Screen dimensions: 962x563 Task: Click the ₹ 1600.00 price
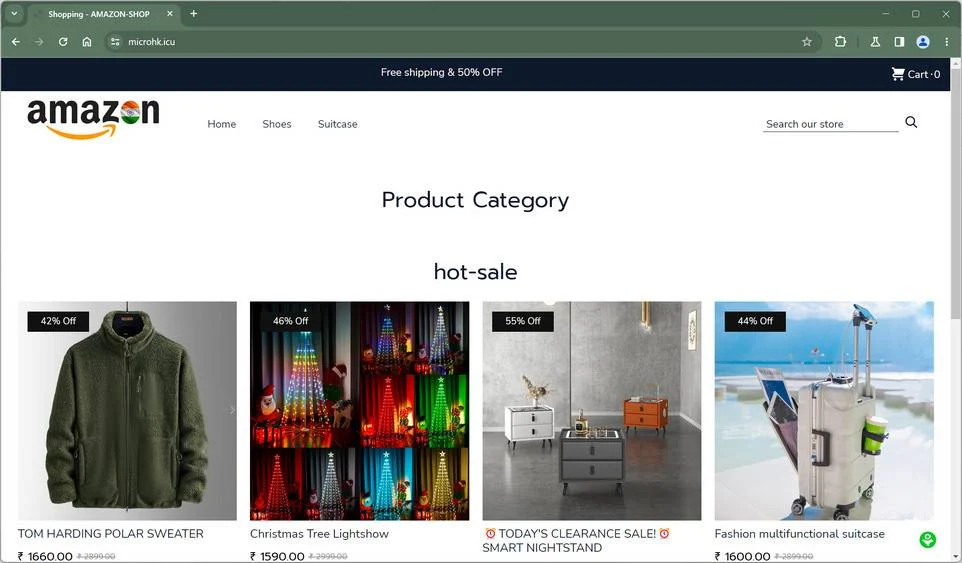click(742, 556)
